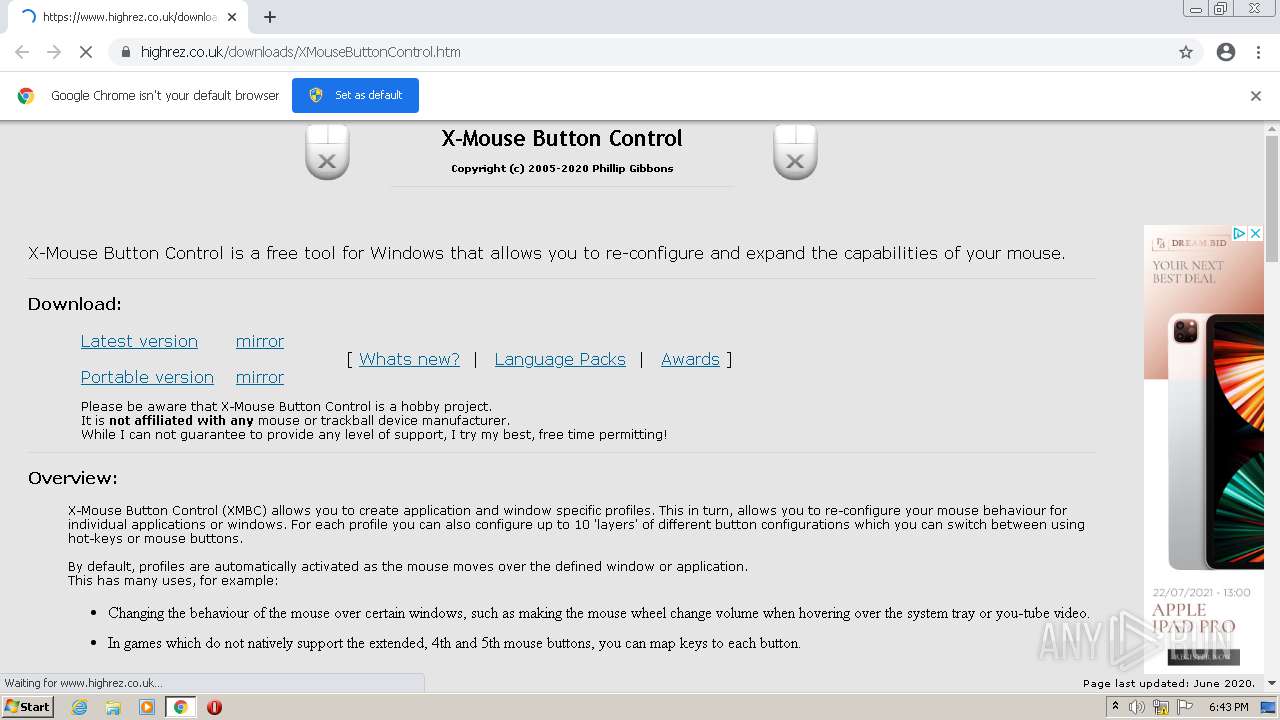1280x720 pixels.
Task: Open a new tab with the plus button
Action: click(270, 17)
